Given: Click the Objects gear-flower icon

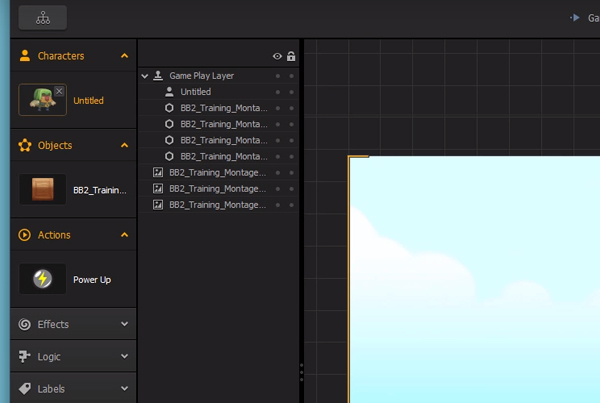Looking at the screenshot, I should 25,145.
